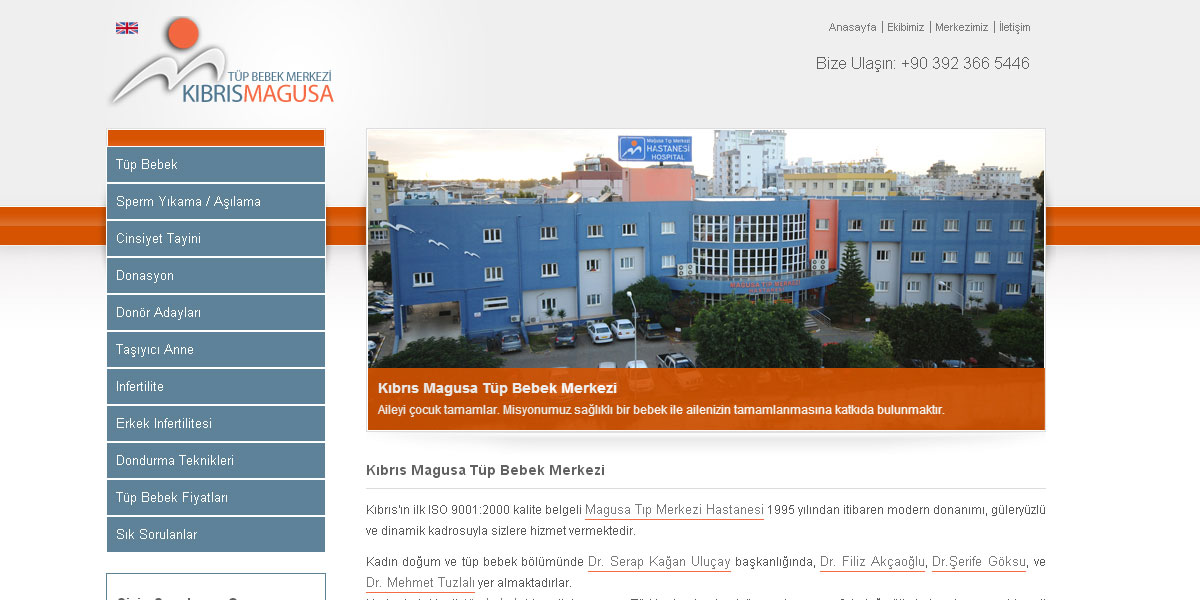Follow the Dr. Mehmet Tuzlalı link
Screen dimensions: 1200x600
420,583
